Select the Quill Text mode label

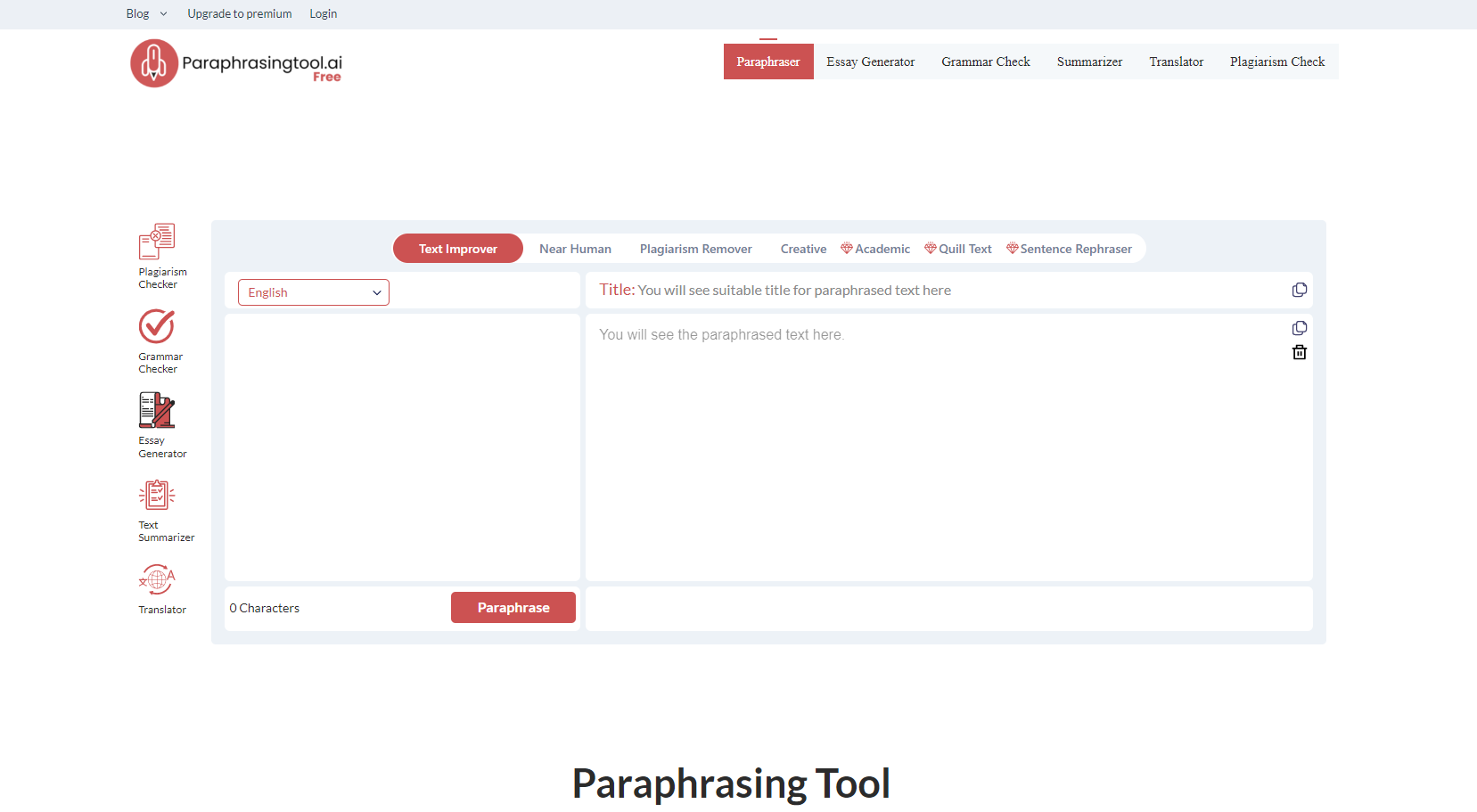point(965,249)
